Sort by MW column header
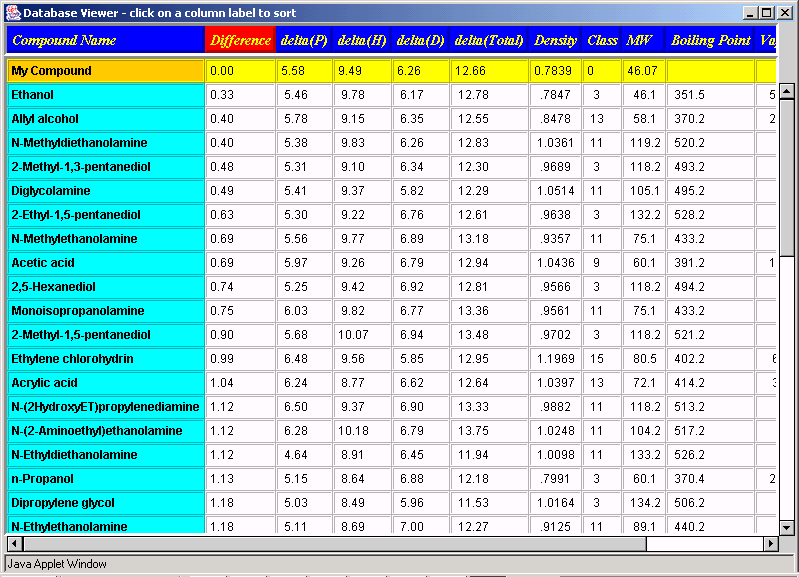The height and width of the screenshot is (577, 799). (x=638, y=41)
